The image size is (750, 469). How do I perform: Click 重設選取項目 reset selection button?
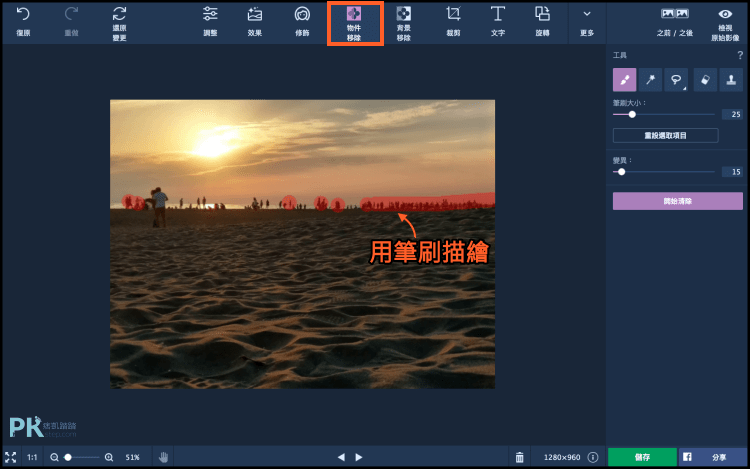click(x=665, y=135)
